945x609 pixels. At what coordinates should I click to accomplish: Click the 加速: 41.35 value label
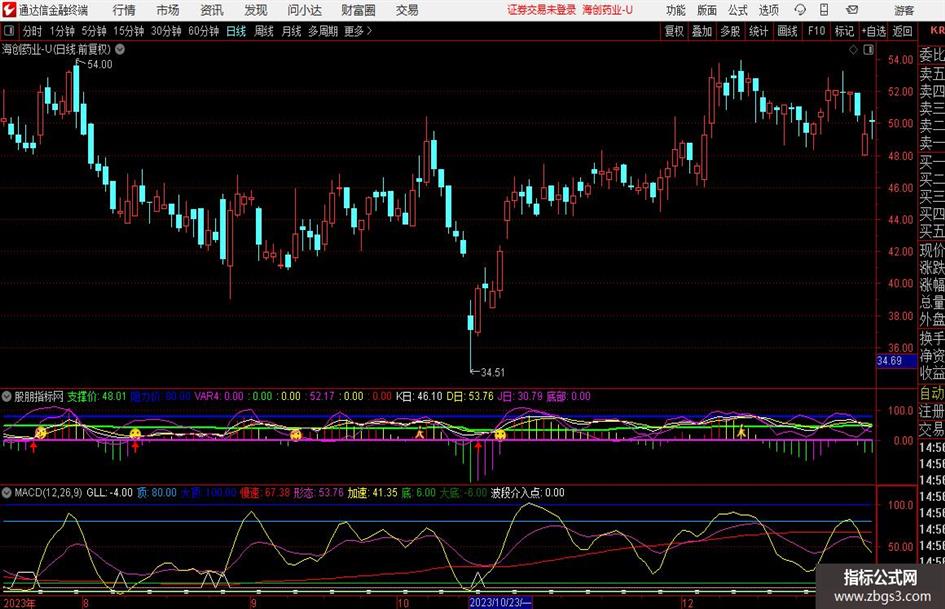[372, 493]
